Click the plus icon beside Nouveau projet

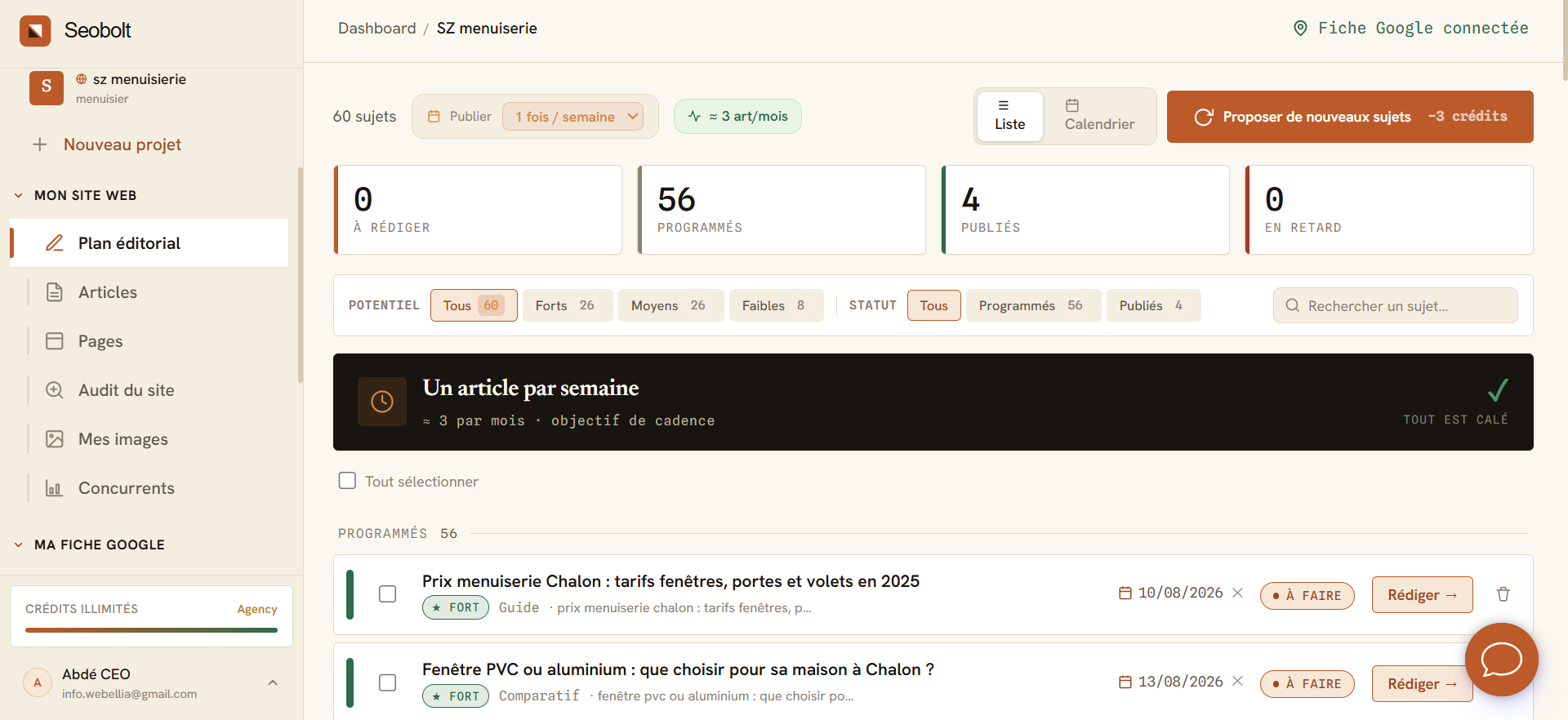(40, 144)
